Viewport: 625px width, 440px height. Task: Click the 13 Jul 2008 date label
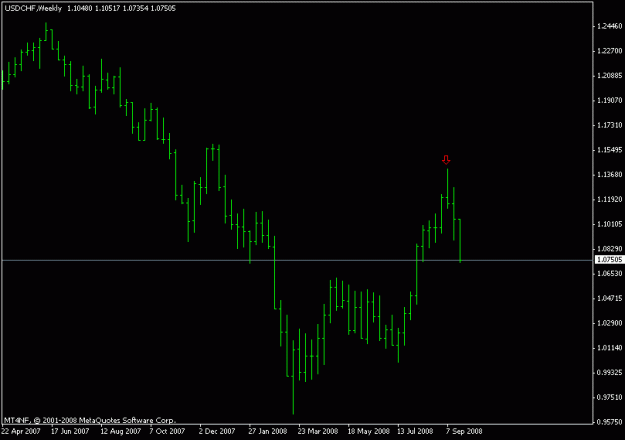tap(415, 431)
